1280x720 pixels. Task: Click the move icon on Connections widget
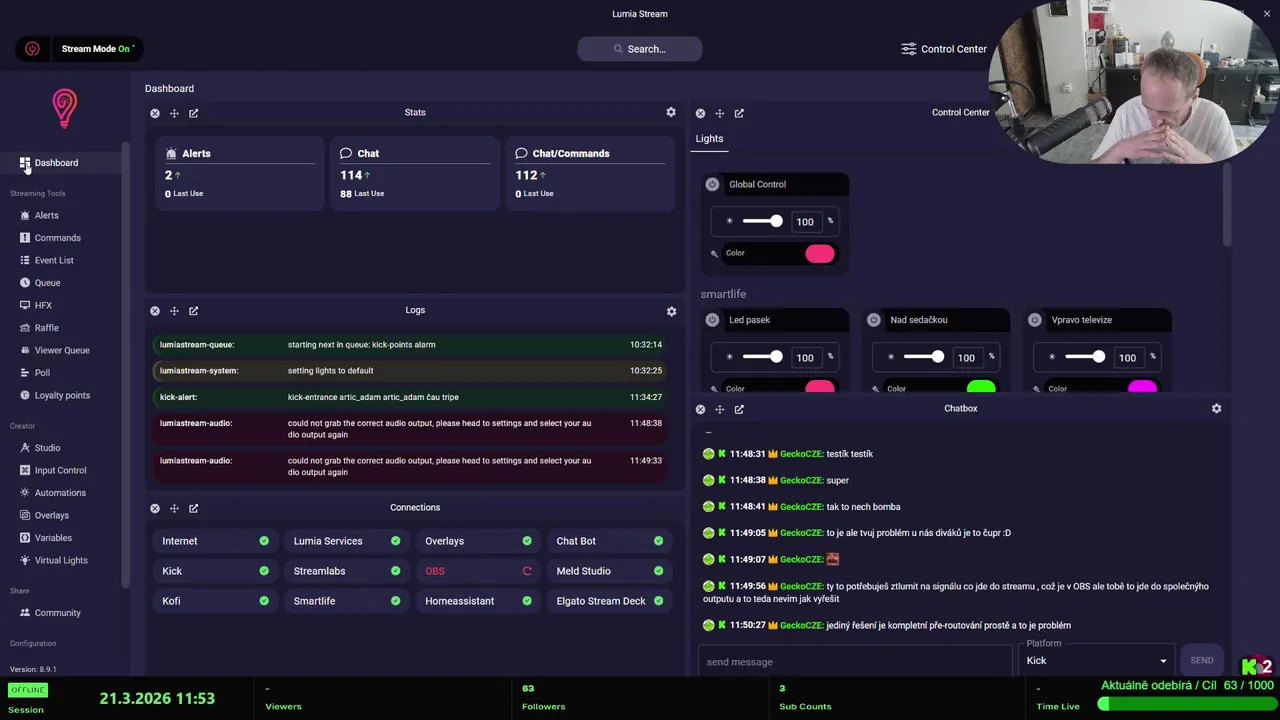(174, 508)
